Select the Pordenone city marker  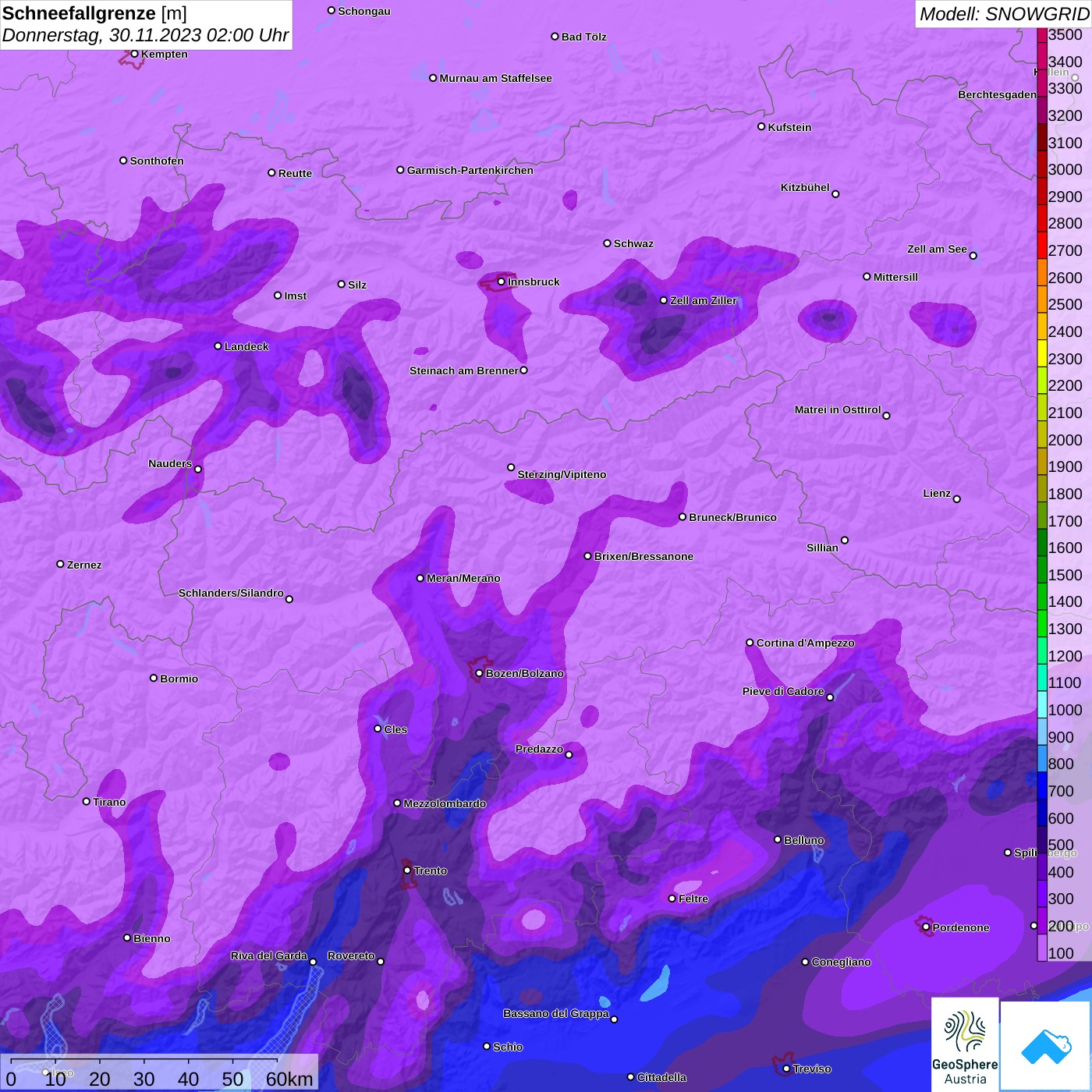[926, 927]
